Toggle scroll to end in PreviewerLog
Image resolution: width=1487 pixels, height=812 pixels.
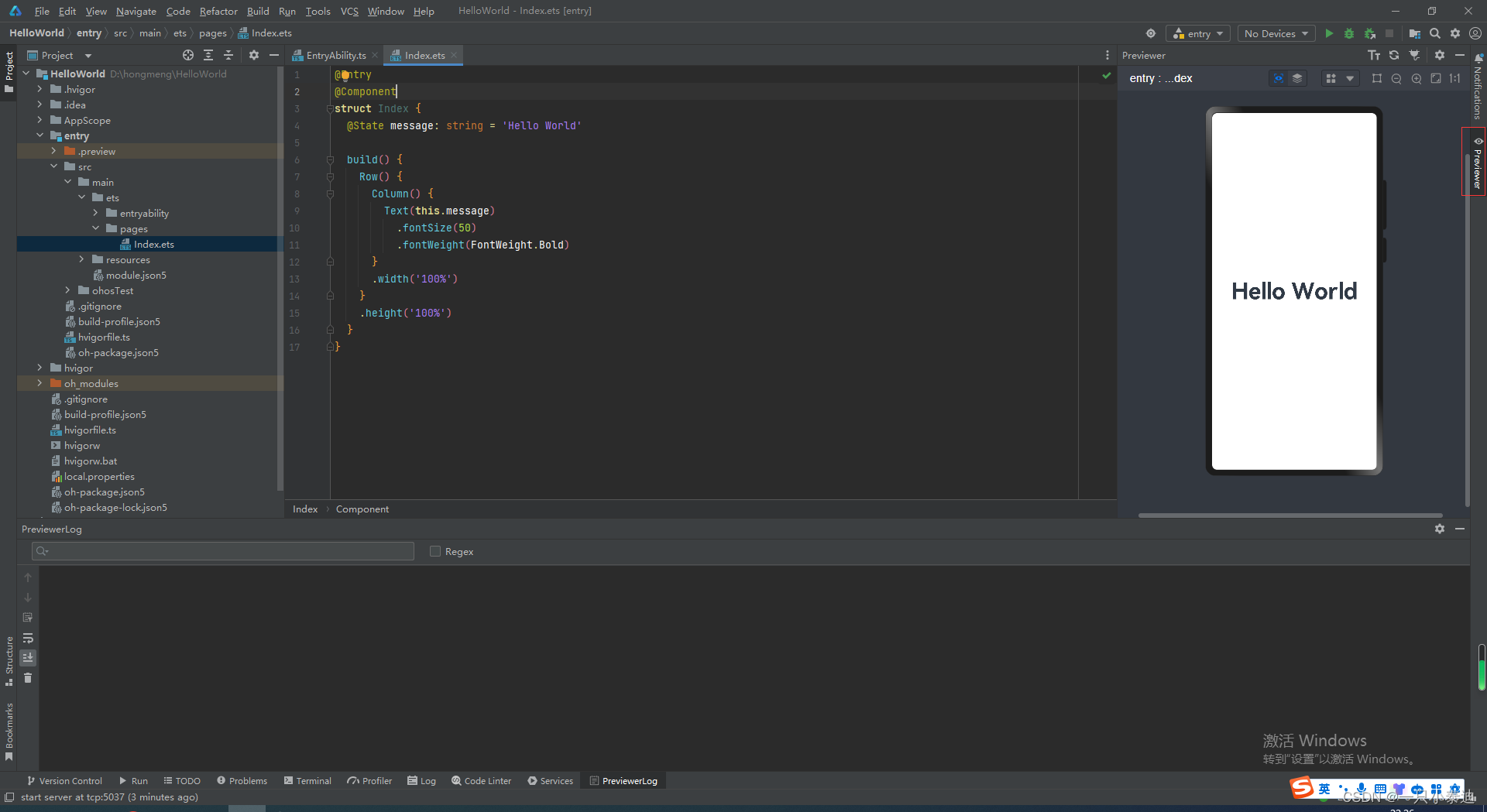click(x=28, y=657)
